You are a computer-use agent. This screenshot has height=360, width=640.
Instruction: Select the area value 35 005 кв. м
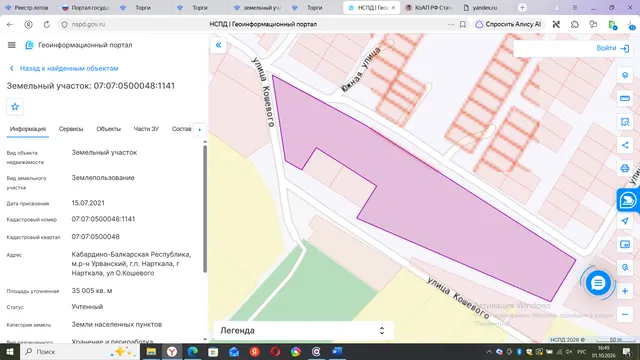click(92, 291)
